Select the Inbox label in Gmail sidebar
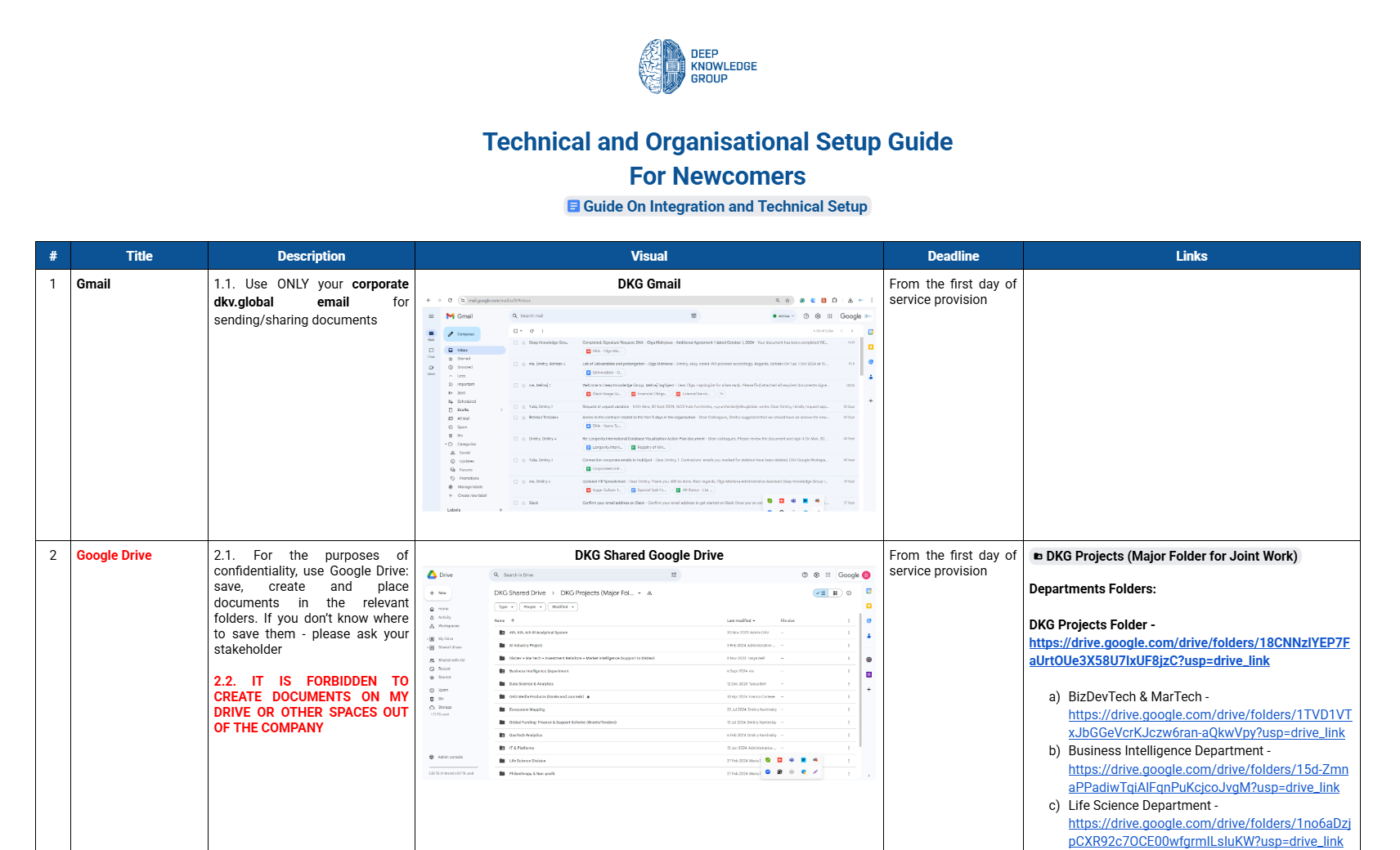The height and width of the screenshot is (850, 1400). tap(463, 350)
